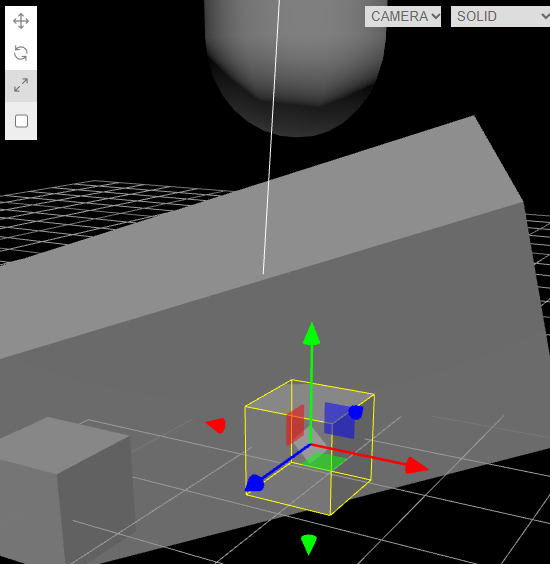Select the scale tool
This screenshot has width=550, height=564.
point(21,85)
